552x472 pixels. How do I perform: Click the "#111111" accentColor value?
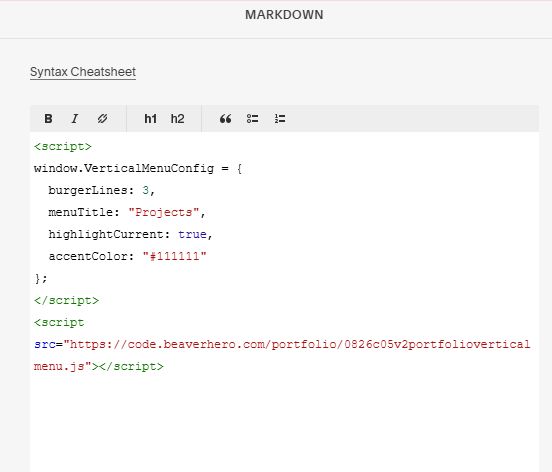tap(175, 256)
